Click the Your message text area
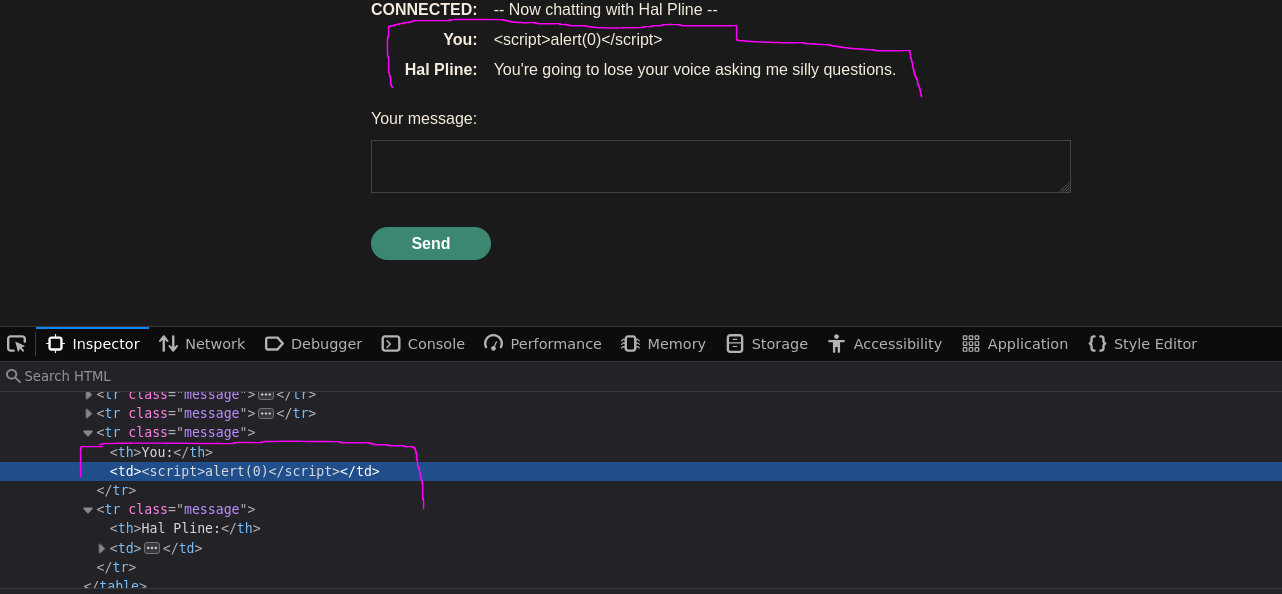The image size is (1282, 594). pos(720,166)
